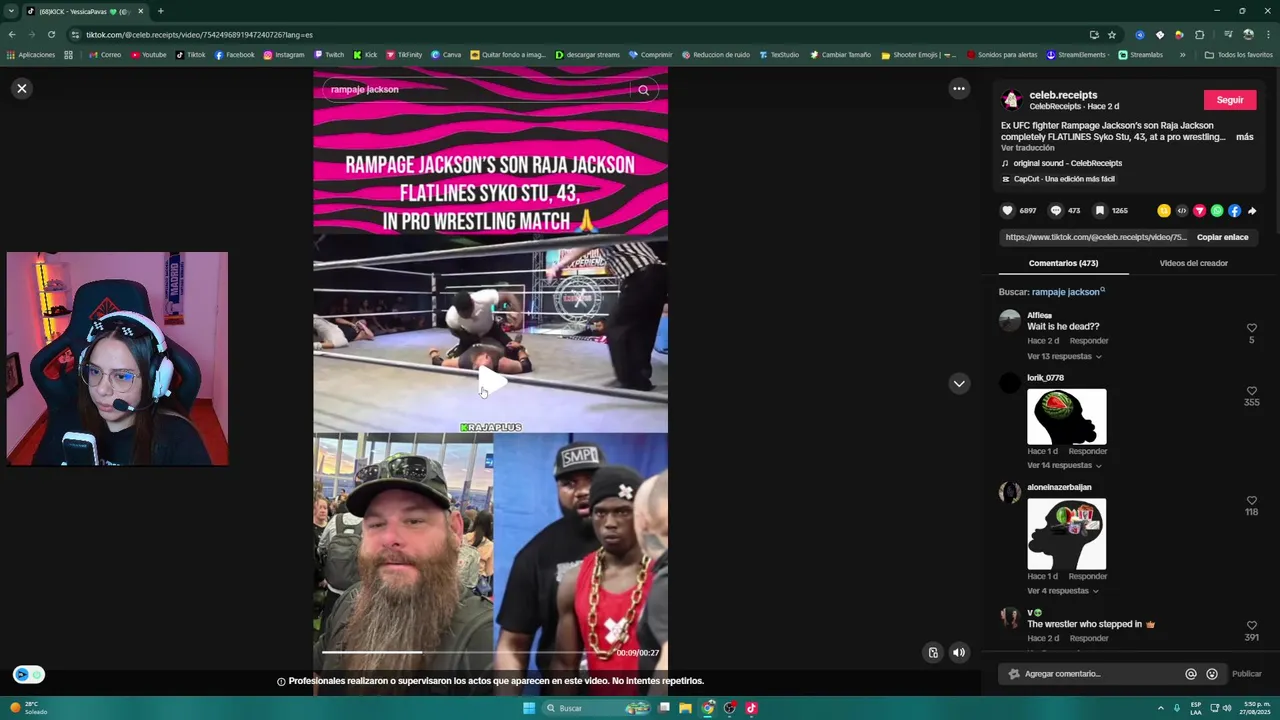The width and height of the screenshot is (1280, 720).
Task: Open more share options arrow
Action: [x=1252, y=211]
